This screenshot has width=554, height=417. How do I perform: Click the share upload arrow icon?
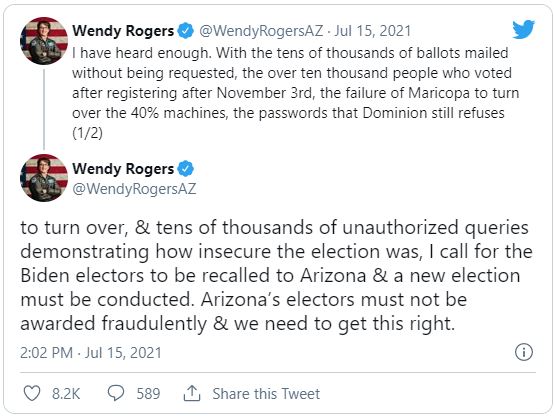click(x=192, y=393)
